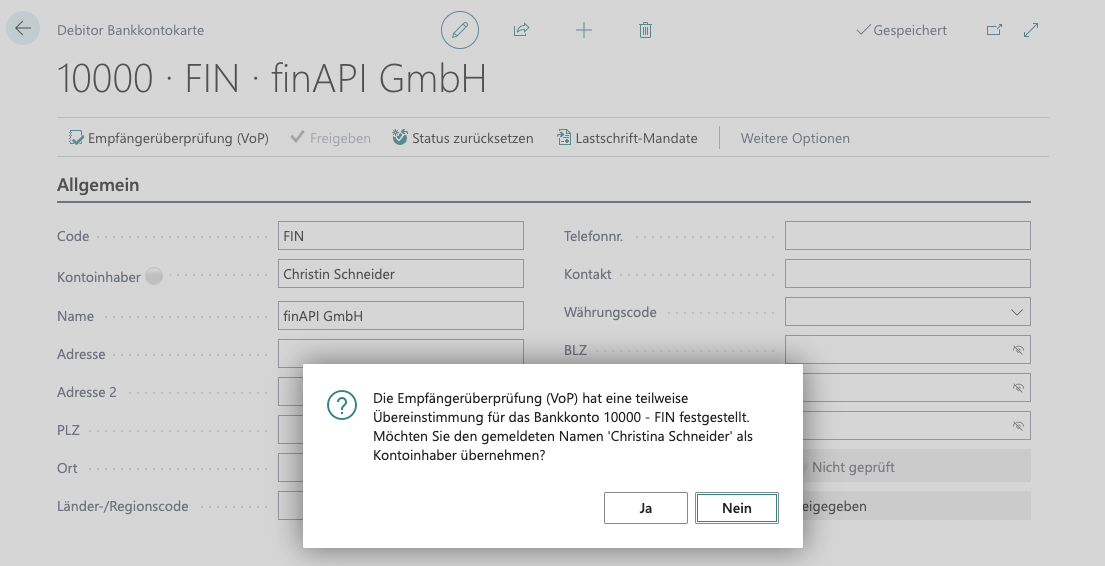Collapse the Allgemein section

(x=98, y=185)
